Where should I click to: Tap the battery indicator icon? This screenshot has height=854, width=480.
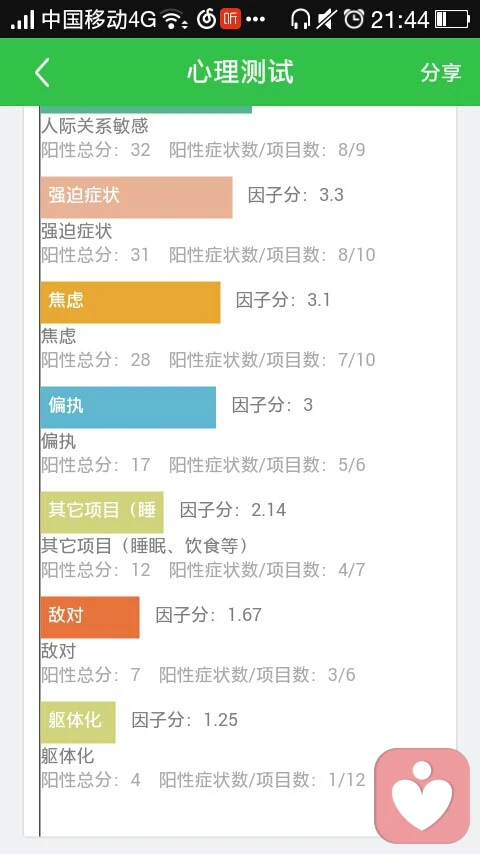(x=452, y=20)
